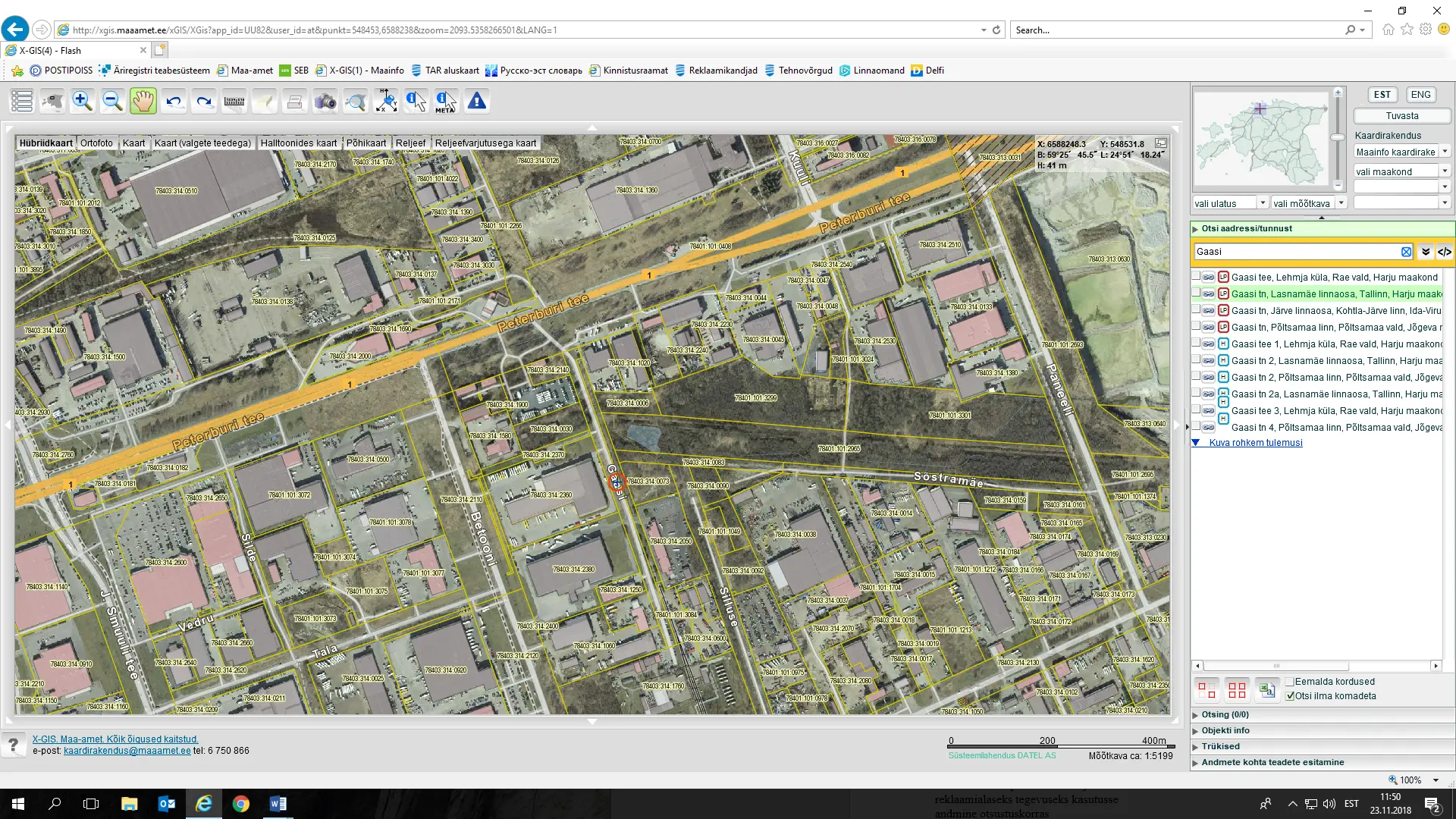Screen dimensions: 1456x819
Task: Select the XY coordinates pin tool
Action: click(x=386, y=101)
